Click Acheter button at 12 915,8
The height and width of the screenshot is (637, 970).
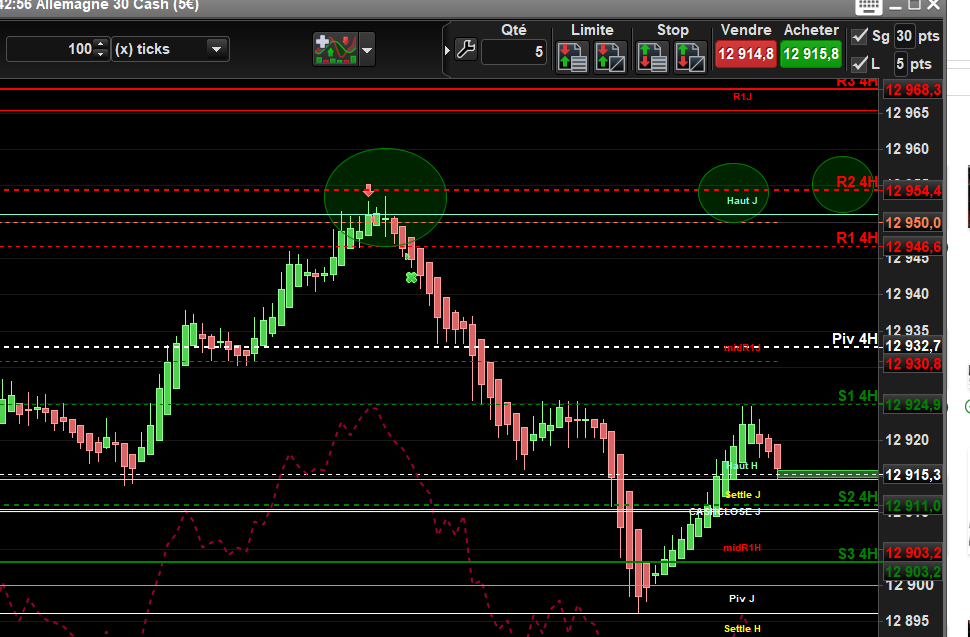click(811, 54)
